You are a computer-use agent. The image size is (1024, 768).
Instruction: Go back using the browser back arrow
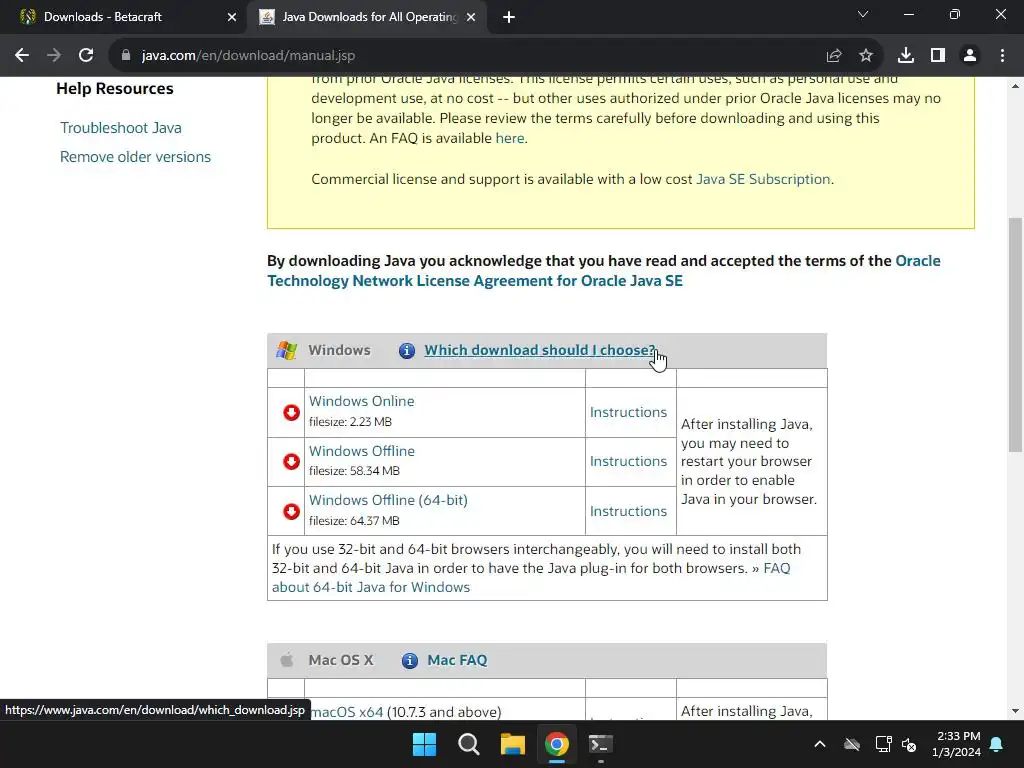[x=22, y=56]
